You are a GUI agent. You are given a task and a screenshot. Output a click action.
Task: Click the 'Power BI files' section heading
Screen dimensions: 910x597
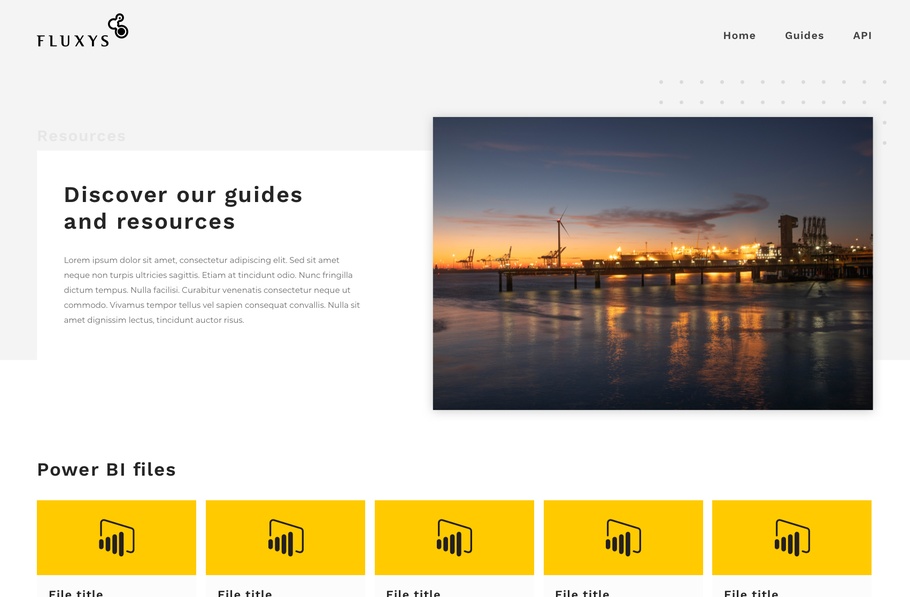(x=106, y=470)
